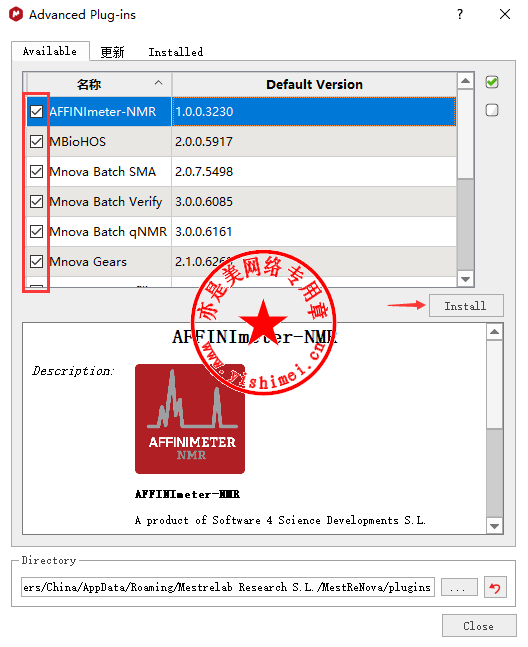Toggle the Mnova Gears checkbox
The height and width of the screenshot is (647, 528).
[x=36, y=262]
